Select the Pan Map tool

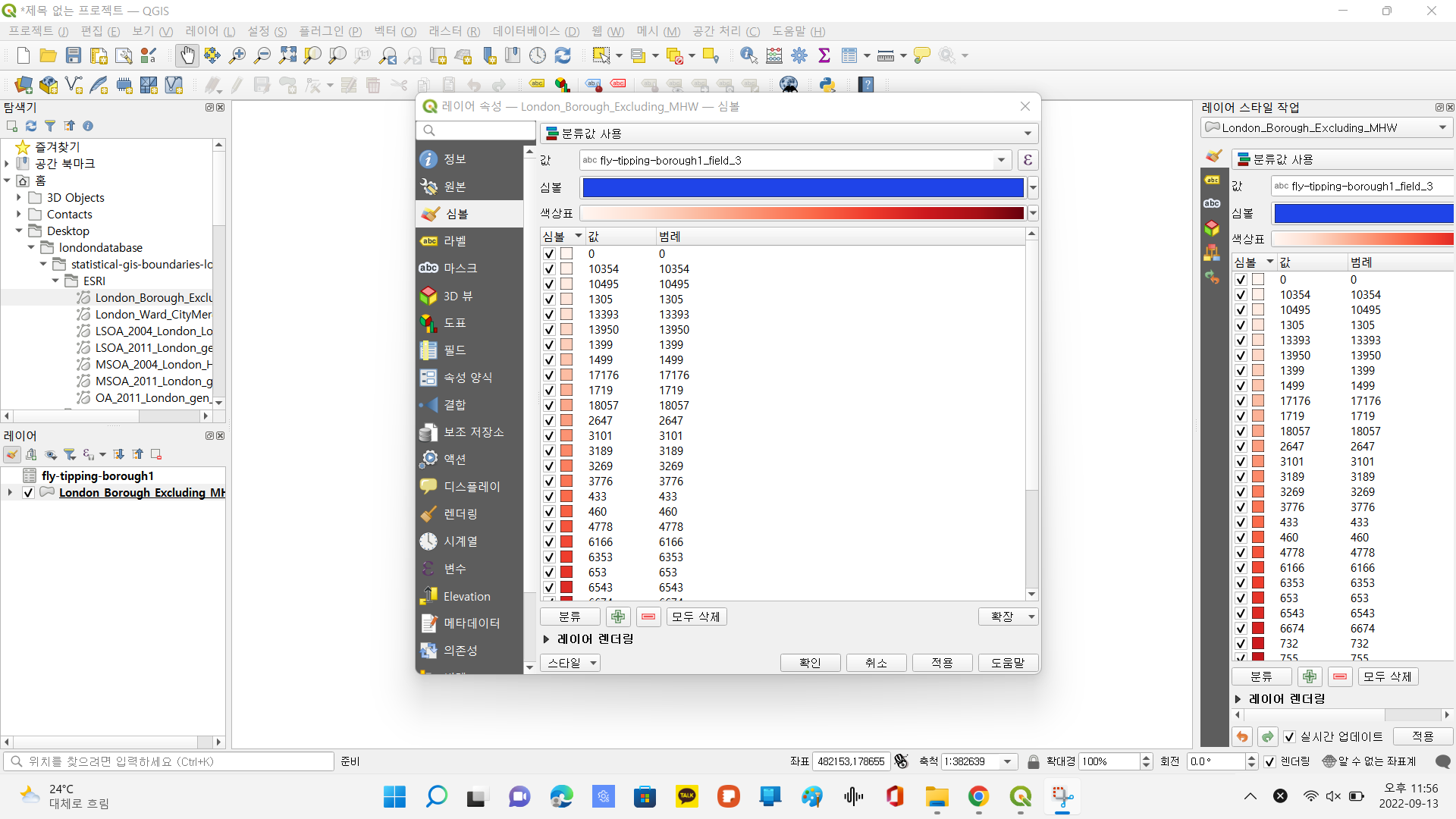point(187,55)
